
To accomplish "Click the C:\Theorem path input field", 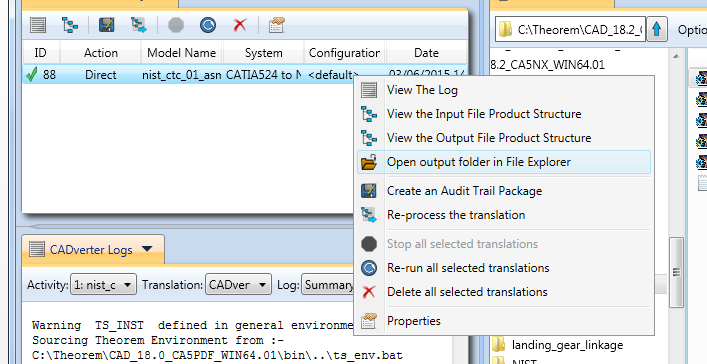I will point(570,30).
